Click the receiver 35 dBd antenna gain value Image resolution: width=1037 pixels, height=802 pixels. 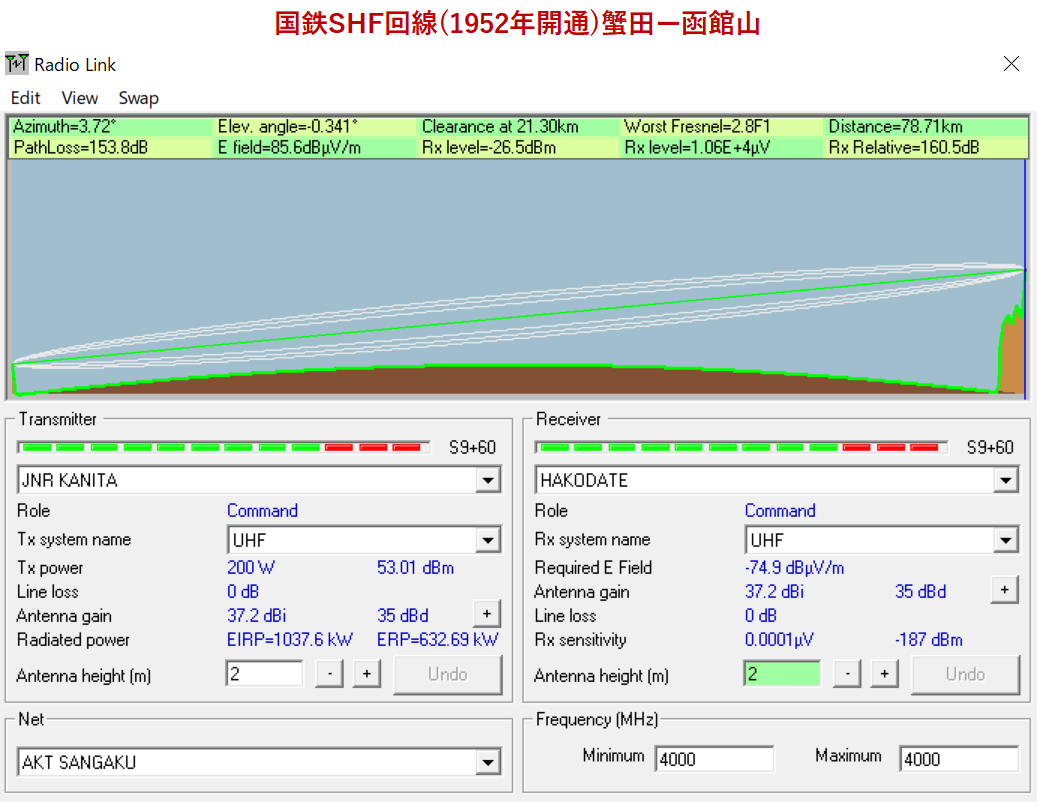click(920, 591)
